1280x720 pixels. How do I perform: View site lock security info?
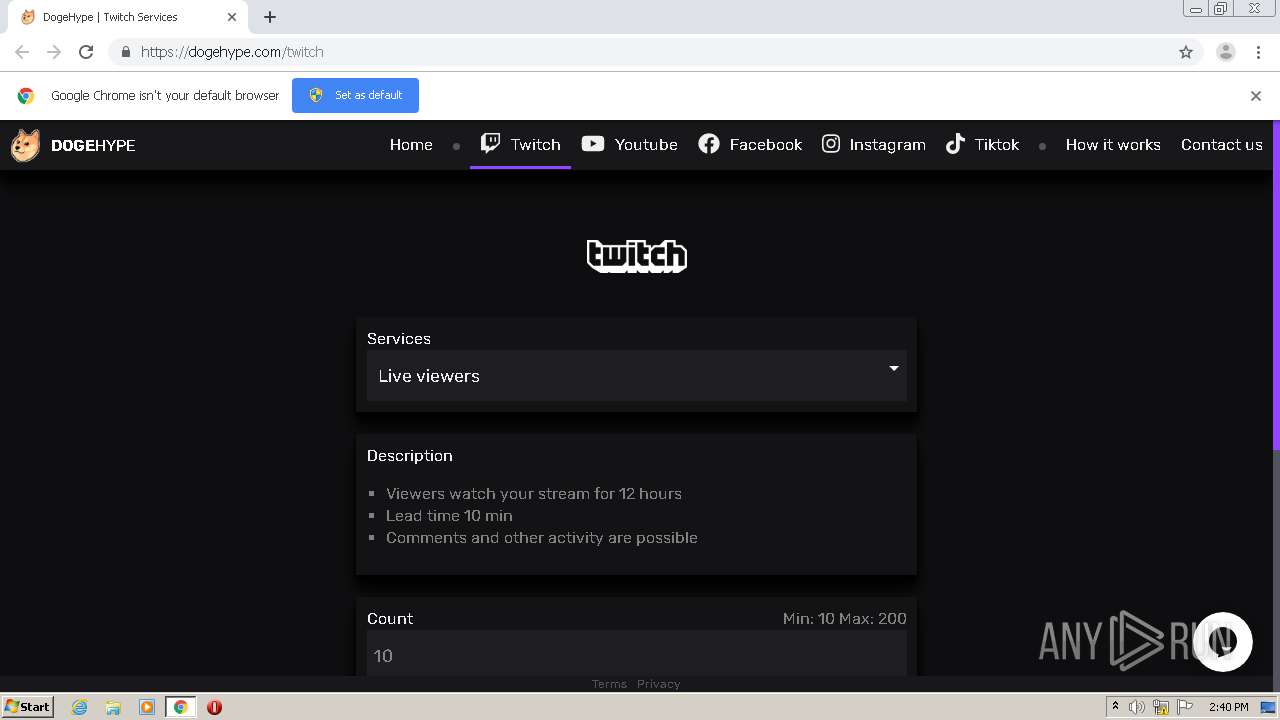[125, 52]
